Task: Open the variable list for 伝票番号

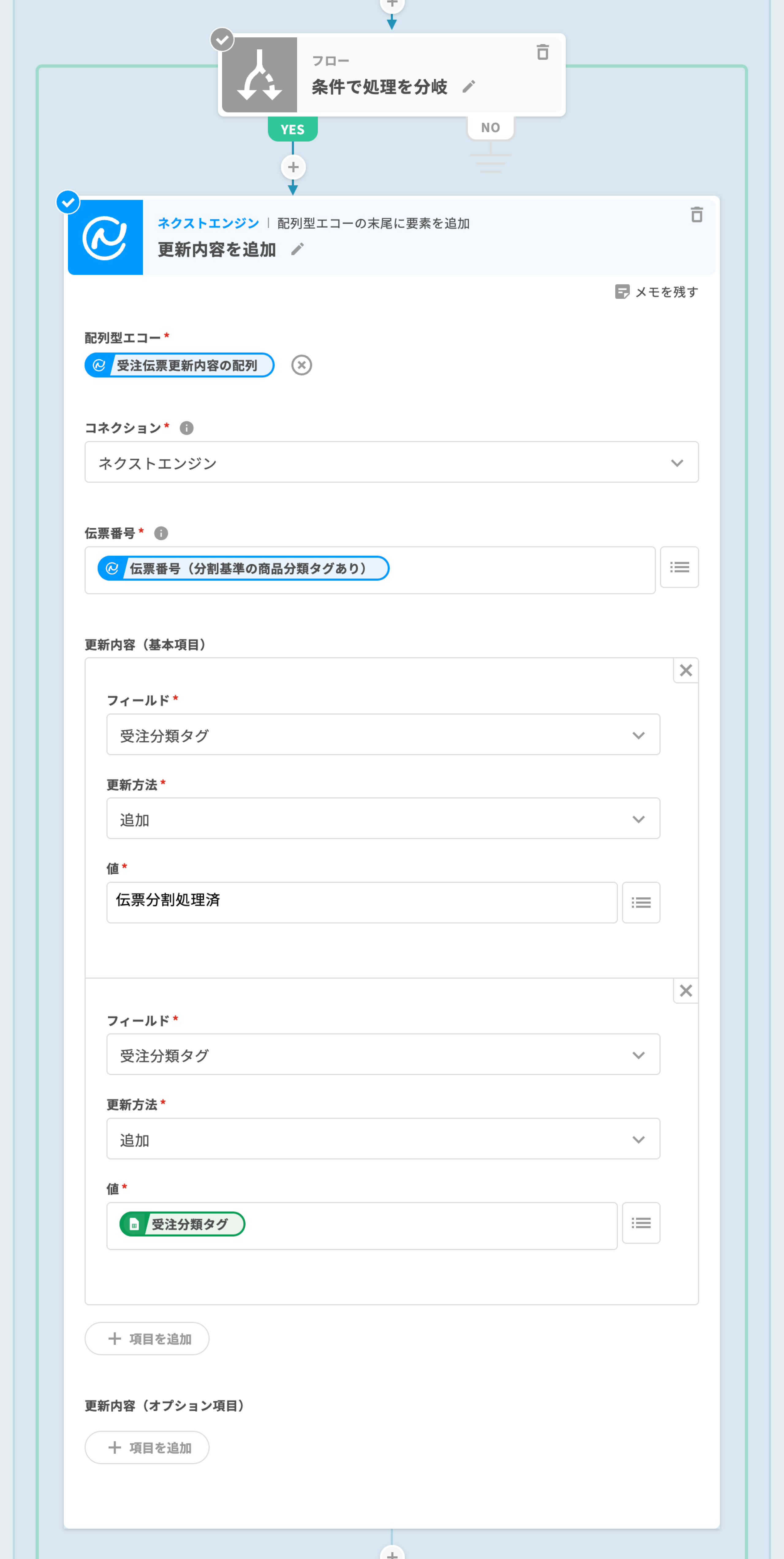Action: 679,567
